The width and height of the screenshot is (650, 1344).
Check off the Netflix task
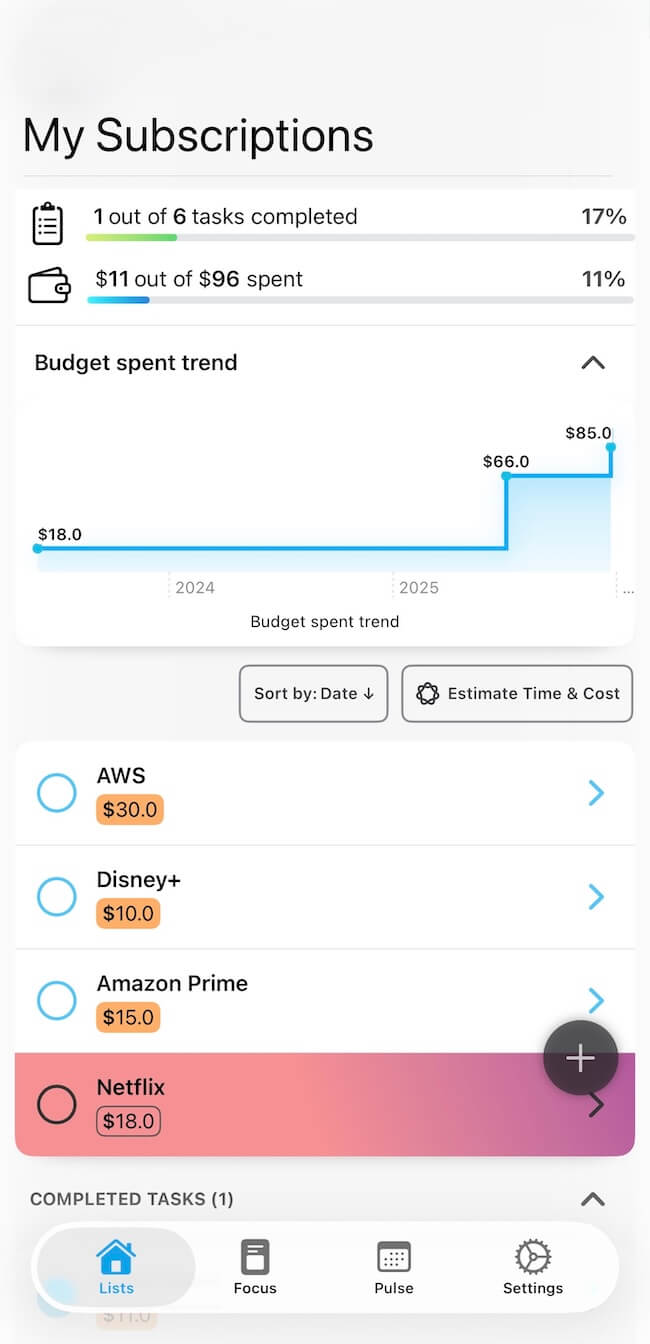pos(57,1105)
